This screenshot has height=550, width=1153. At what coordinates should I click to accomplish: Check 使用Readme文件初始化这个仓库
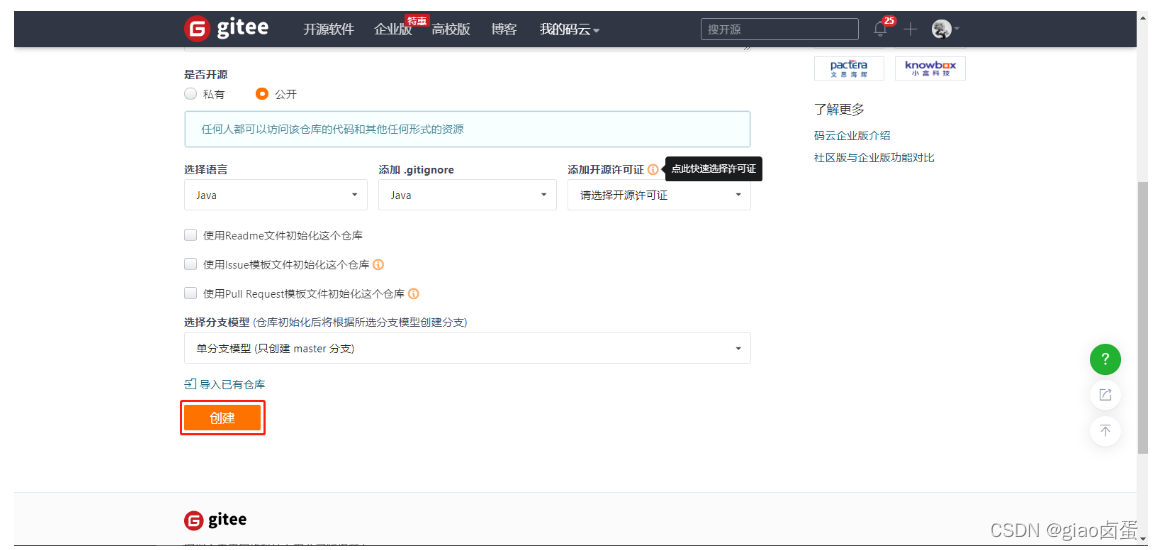click(x=190, y=235)
